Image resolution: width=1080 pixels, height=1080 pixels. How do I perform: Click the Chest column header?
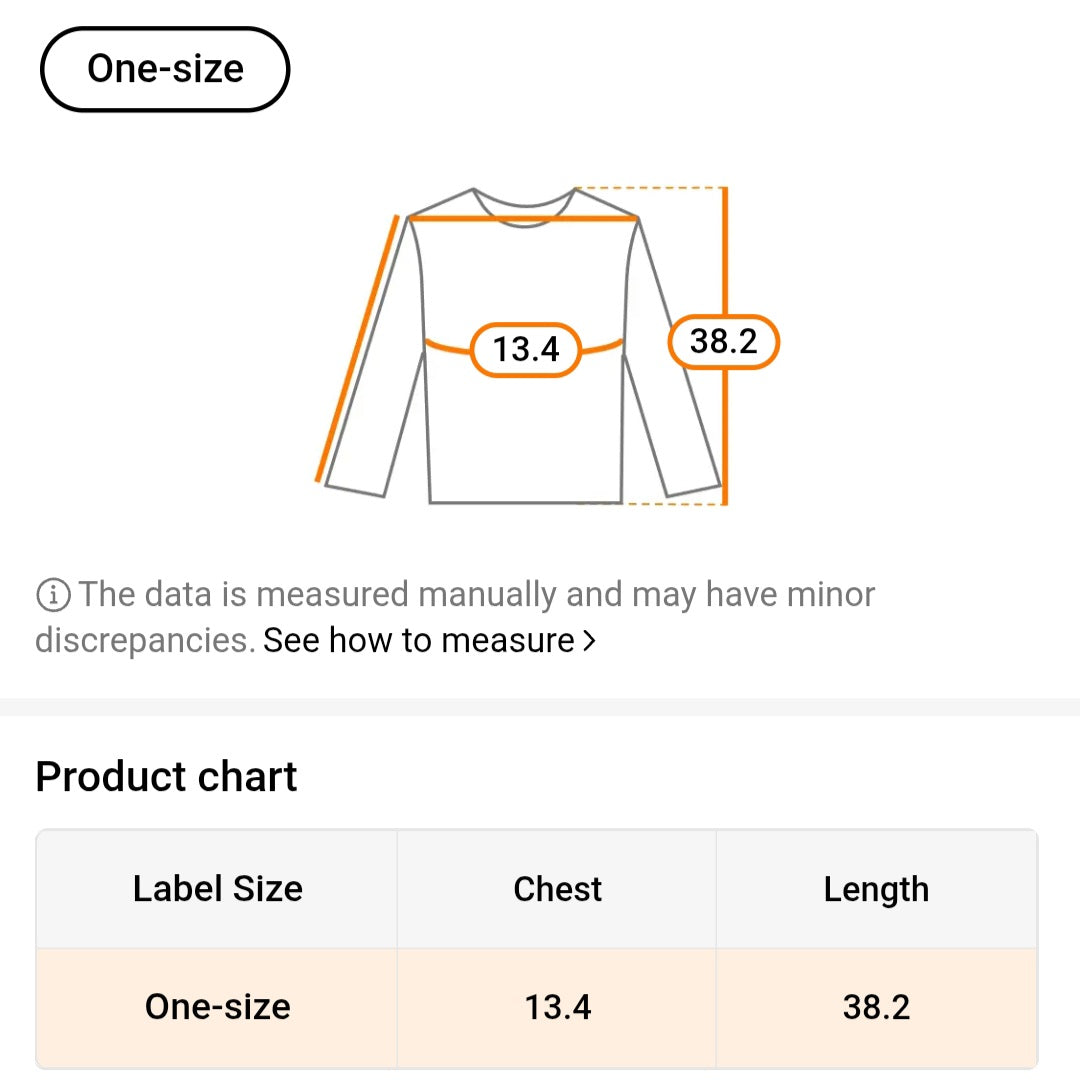(x=557, y=889)
